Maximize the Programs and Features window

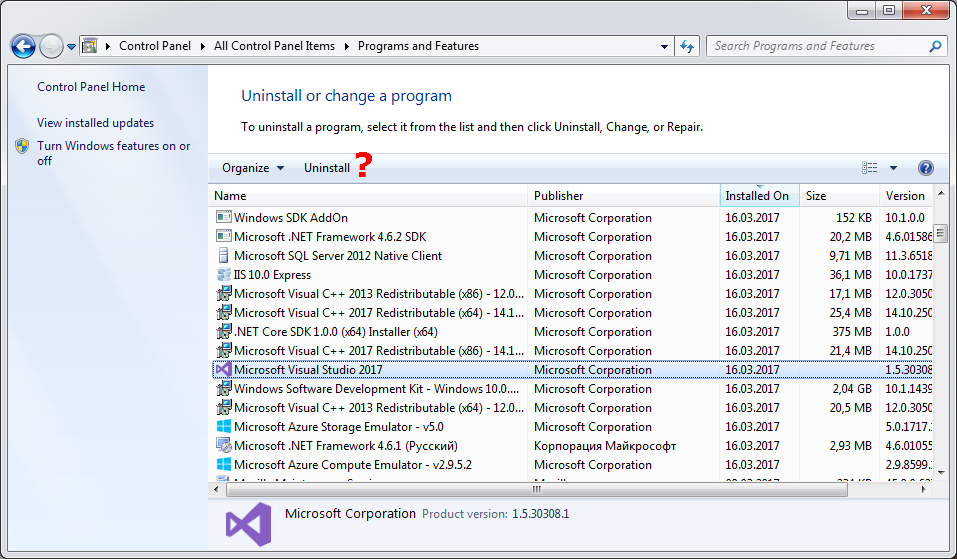click(889, 10)
